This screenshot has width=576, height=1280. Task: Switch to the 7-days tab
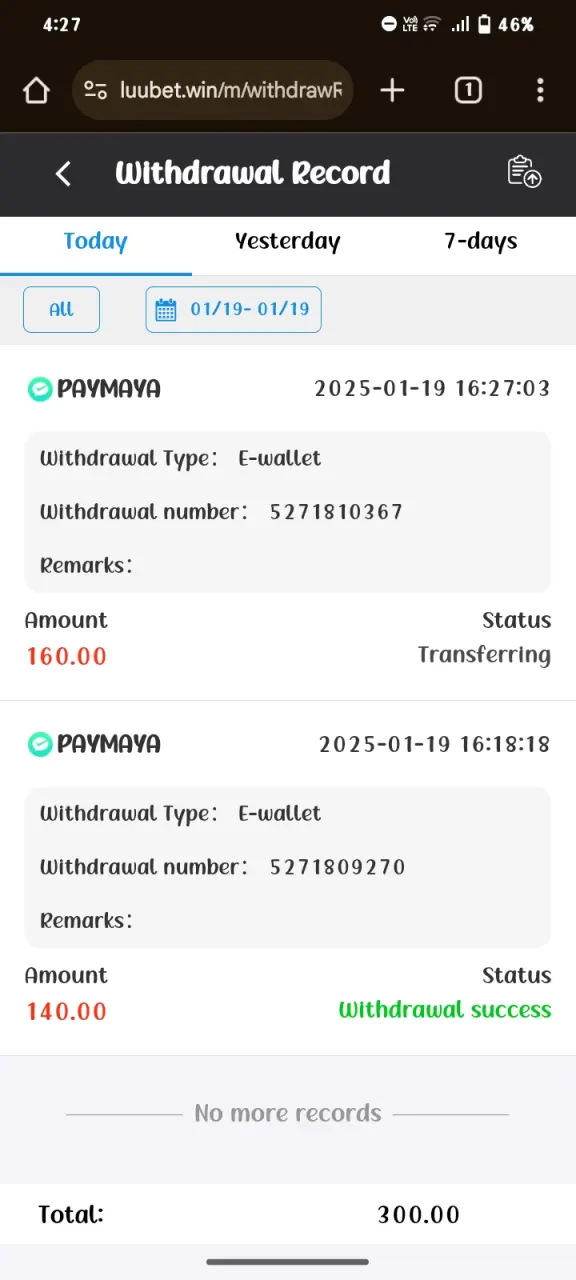[x=481, y=242]
